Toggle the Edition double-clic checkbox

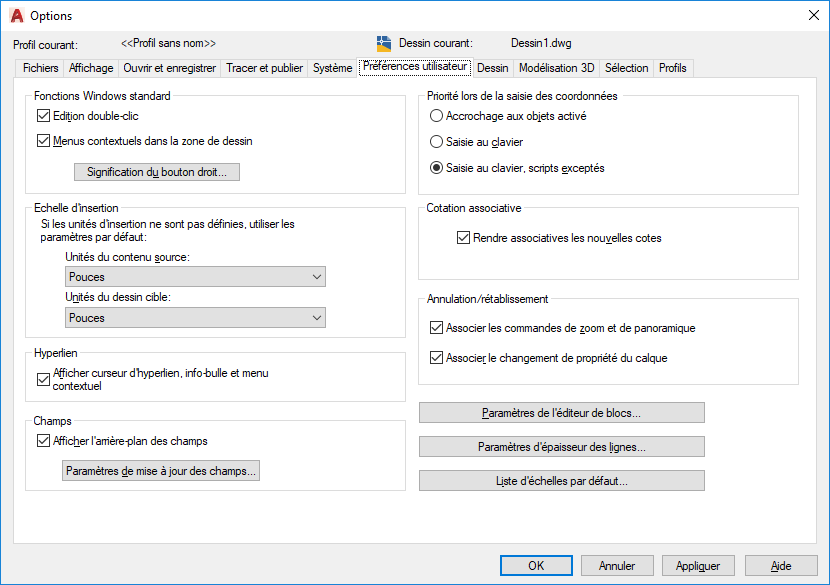click(x=43, y=116)
